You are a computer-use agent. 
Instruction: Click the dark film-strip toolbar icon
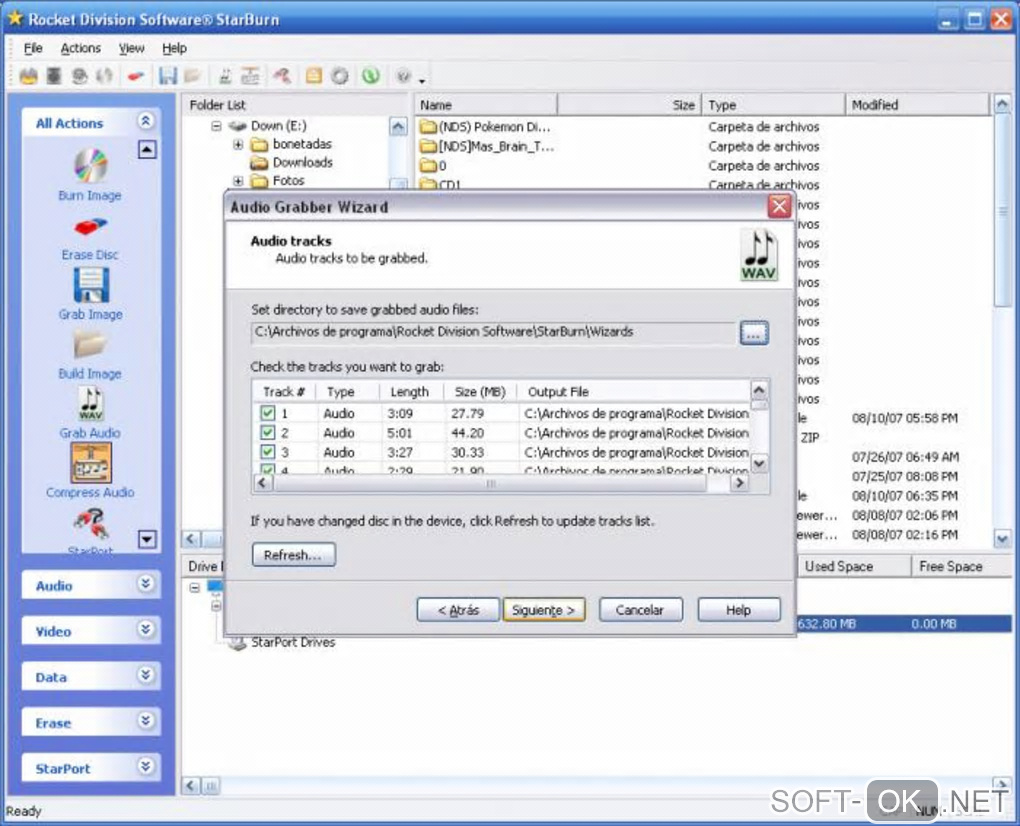pyautogui.click(x=54, y=76)
